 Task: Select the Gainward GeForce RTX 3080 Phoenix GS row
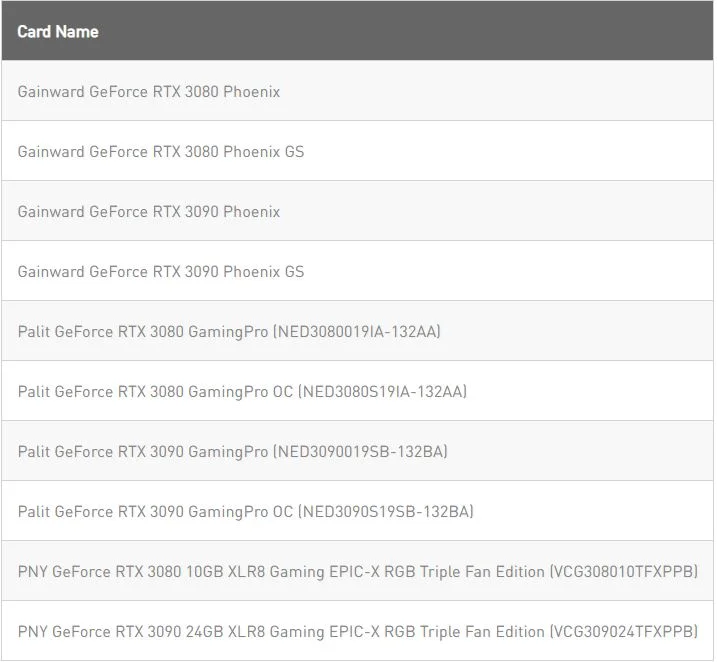(x=357, y=151)
